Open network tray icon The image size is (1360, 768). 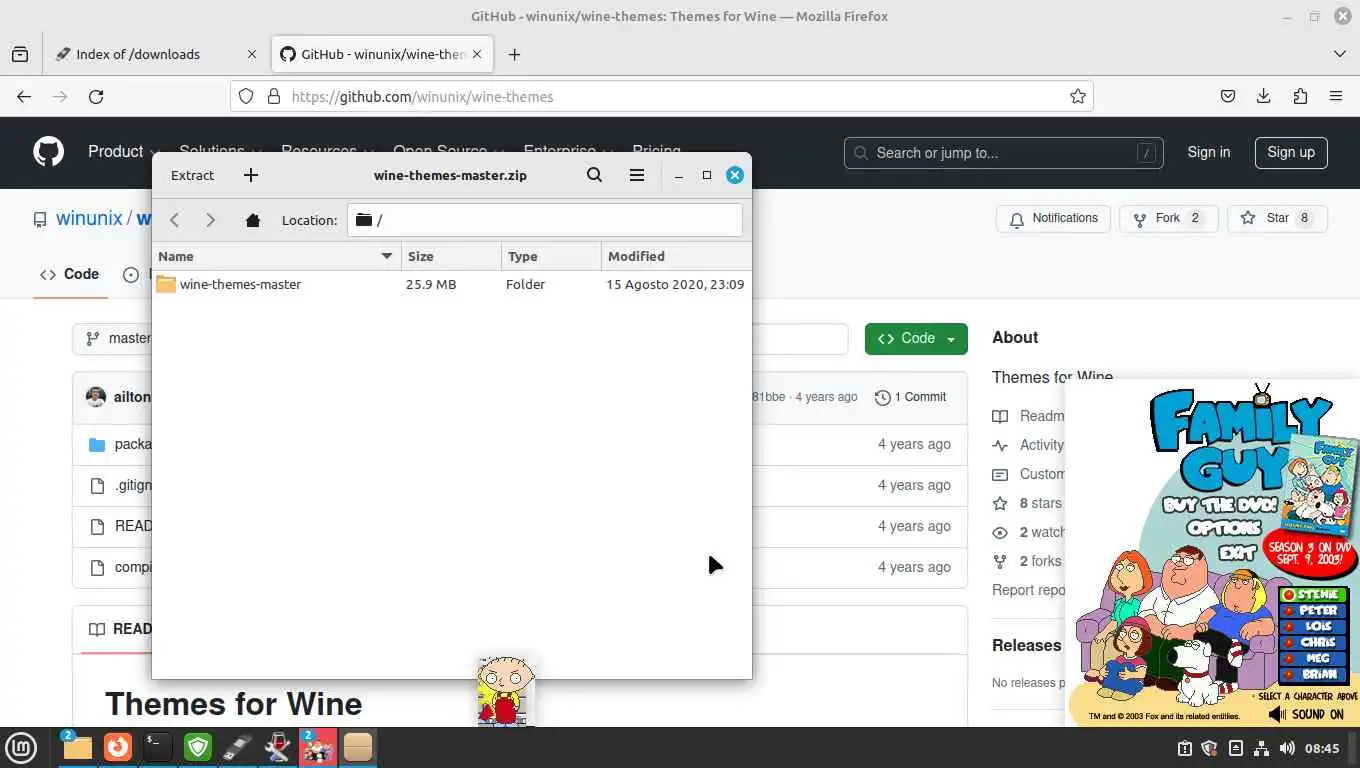pos(1261,748)
